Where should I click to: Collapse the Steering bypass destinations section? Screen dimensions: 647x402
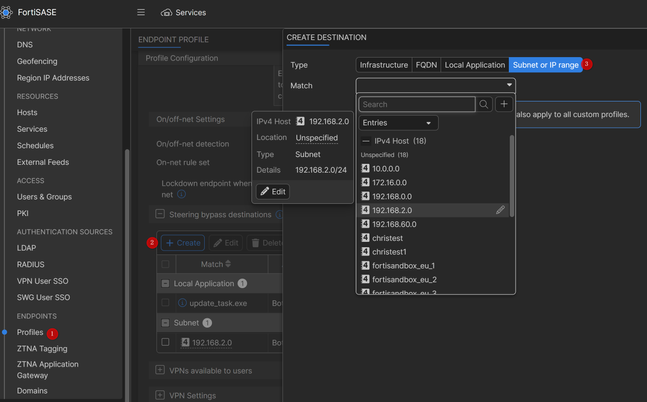(x=160, y=214)
